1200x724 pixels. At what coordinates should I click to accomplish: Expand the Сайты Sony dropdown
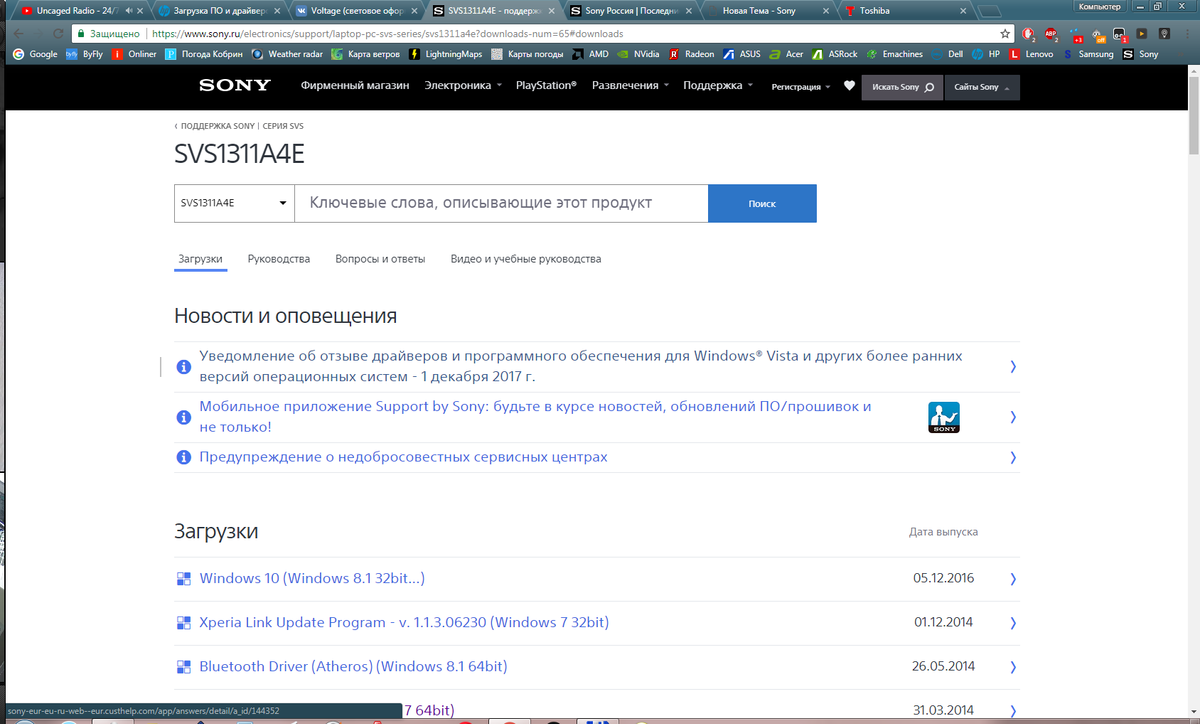[981, 87]
